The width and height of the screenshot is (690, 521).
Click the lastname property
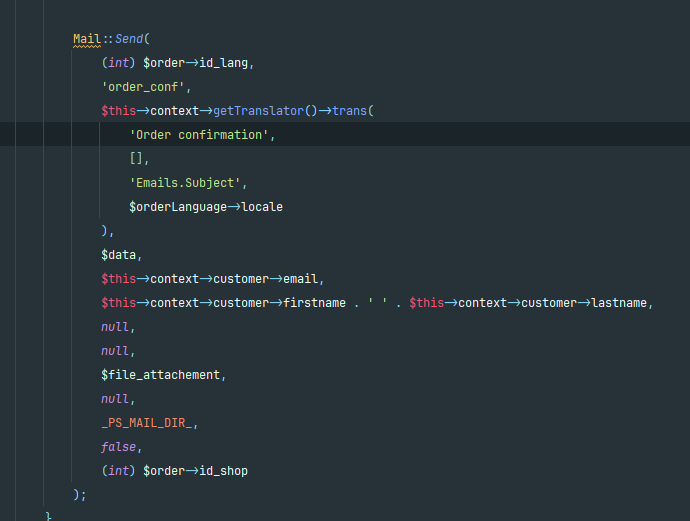619,303
